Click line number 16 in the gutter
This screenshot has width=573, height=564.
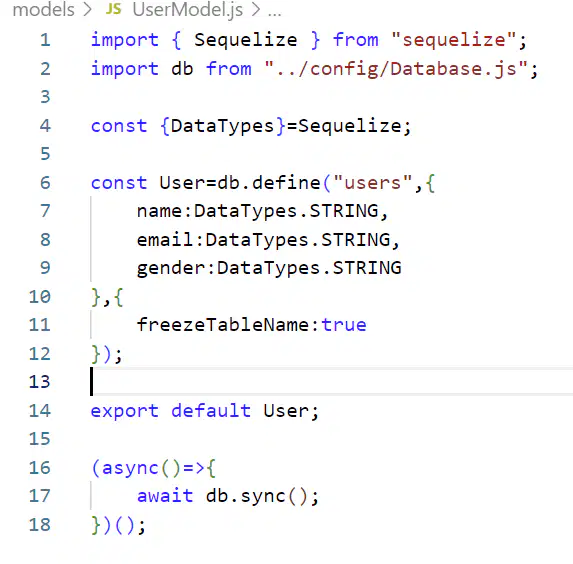(x=39, y=468)
